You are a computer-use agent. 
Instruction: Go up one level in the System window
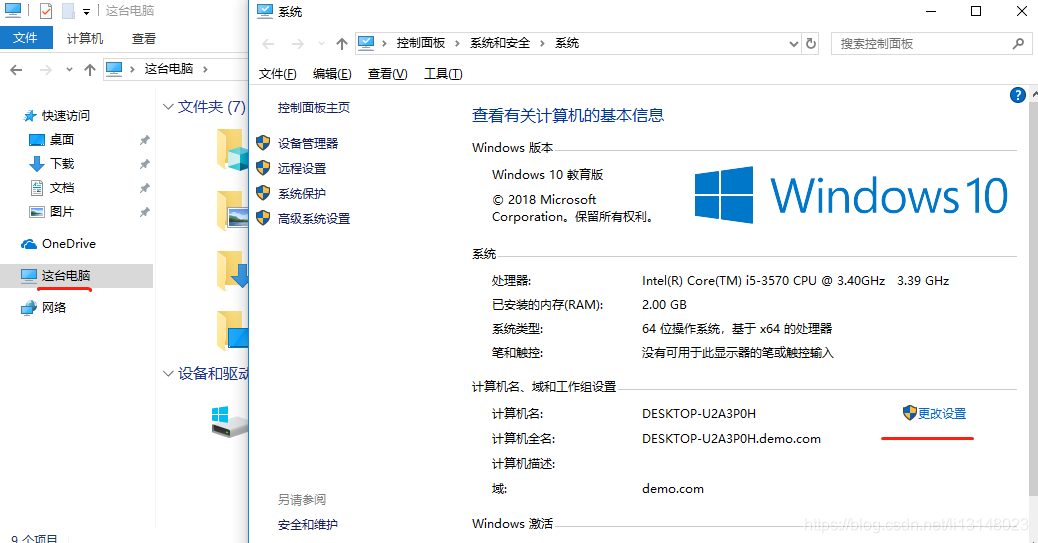tap(342, 44)
